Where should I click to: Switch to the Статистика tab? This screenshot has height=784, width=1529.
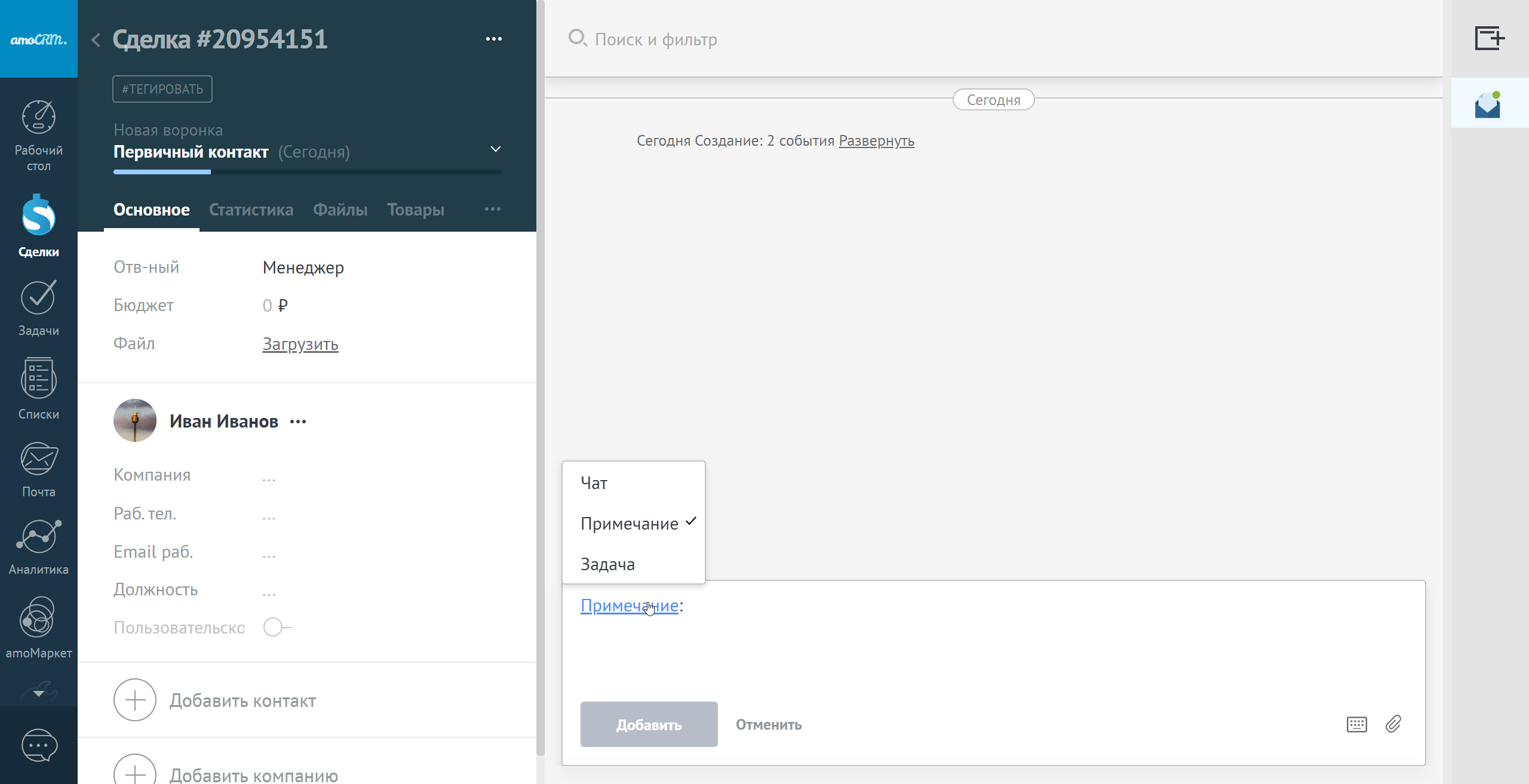point(251,210)
